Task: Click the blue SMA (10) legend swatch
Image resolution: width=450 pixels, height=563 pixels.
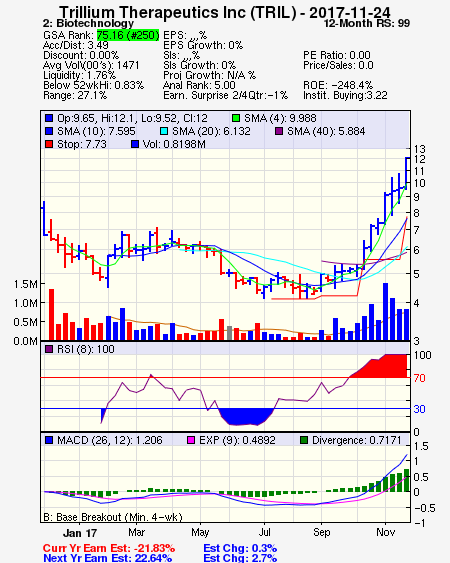Action: 49,131
